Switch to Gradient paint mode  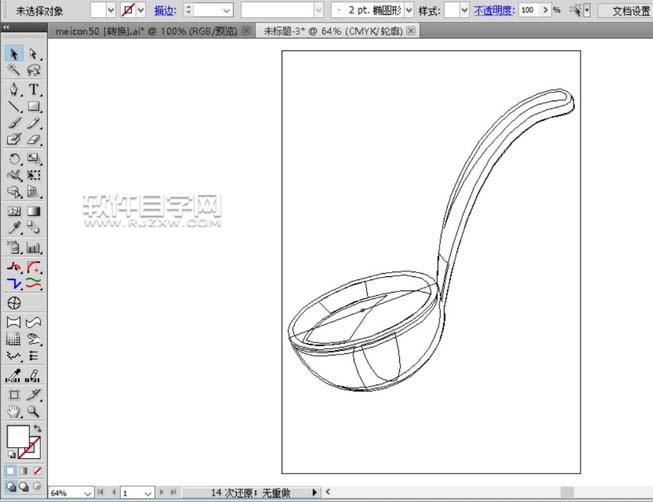click(25, 470)
